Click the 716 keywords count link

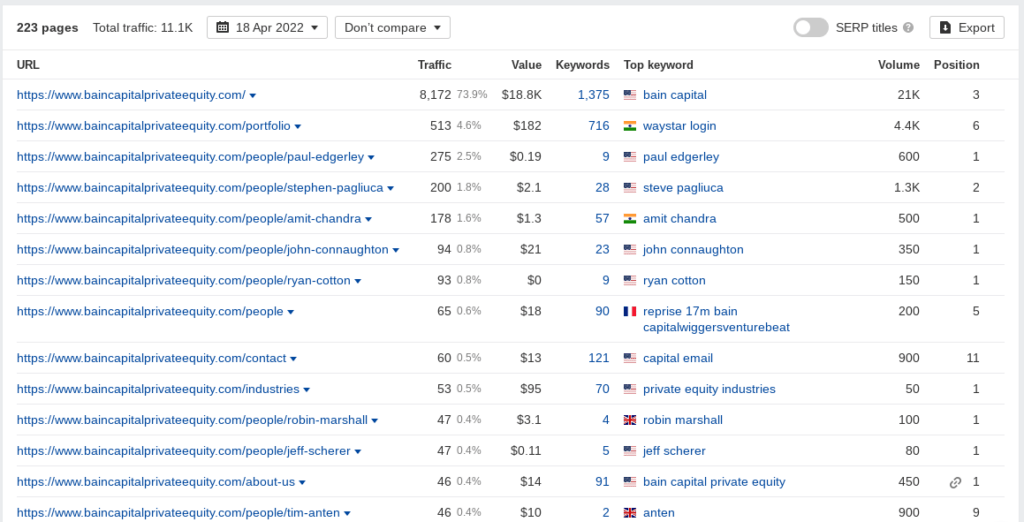pos(599,125)
